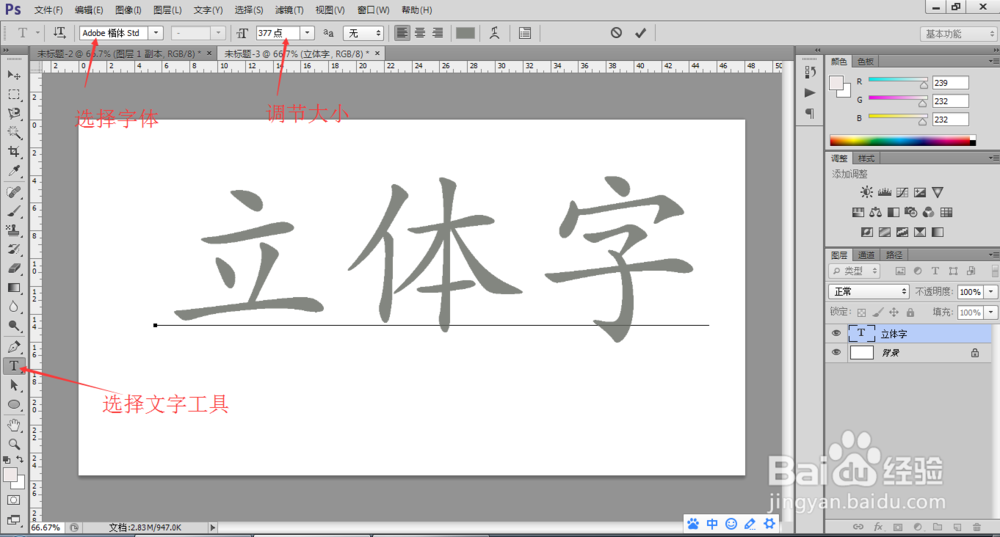This screenshot has height=537, width=1000.
Task: Toggle Quick Mask mode
Action: coord(13,501)
